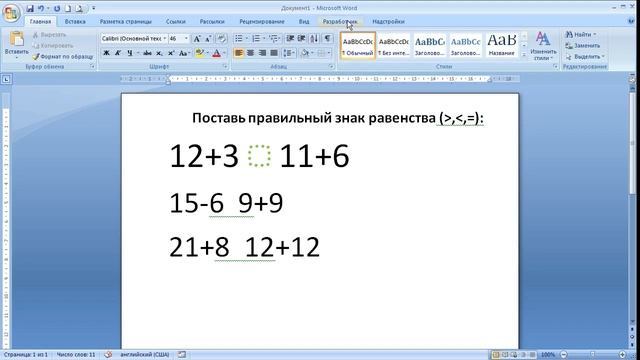Open shading fill color bucket

coord(305,53)
